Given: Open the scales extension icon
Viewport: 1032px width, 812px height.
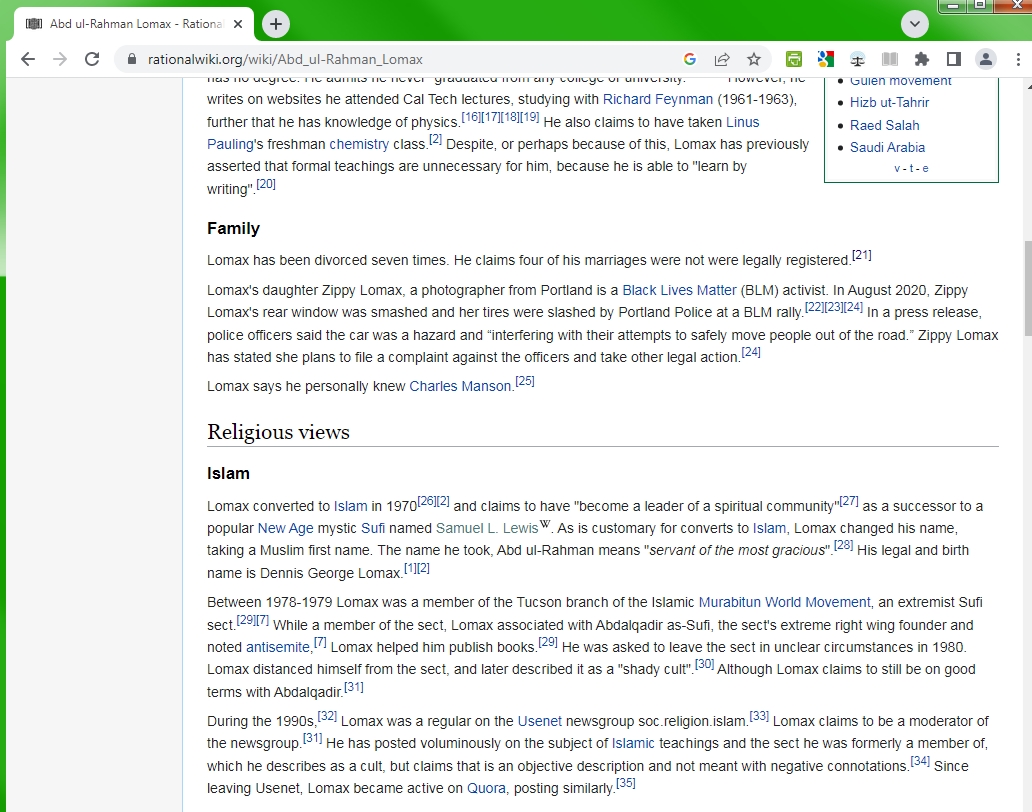Looking at the screenshot, I should (x=858, y=59).
